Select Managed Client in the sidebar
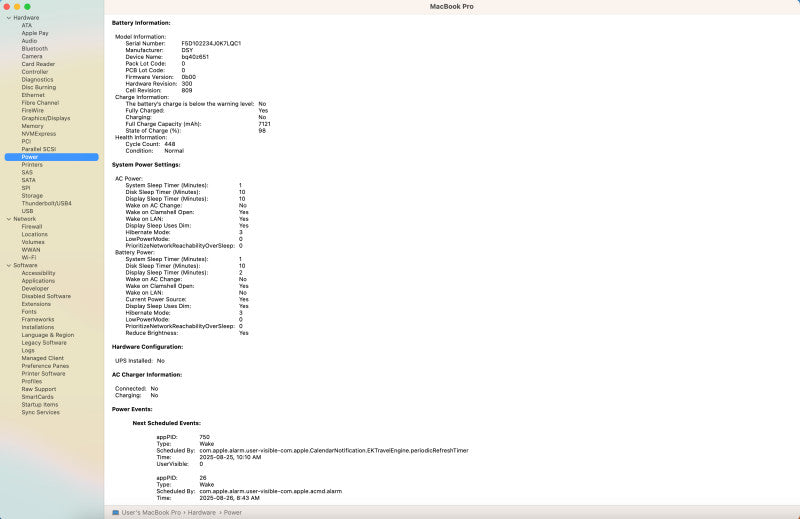 pos(42,358)
